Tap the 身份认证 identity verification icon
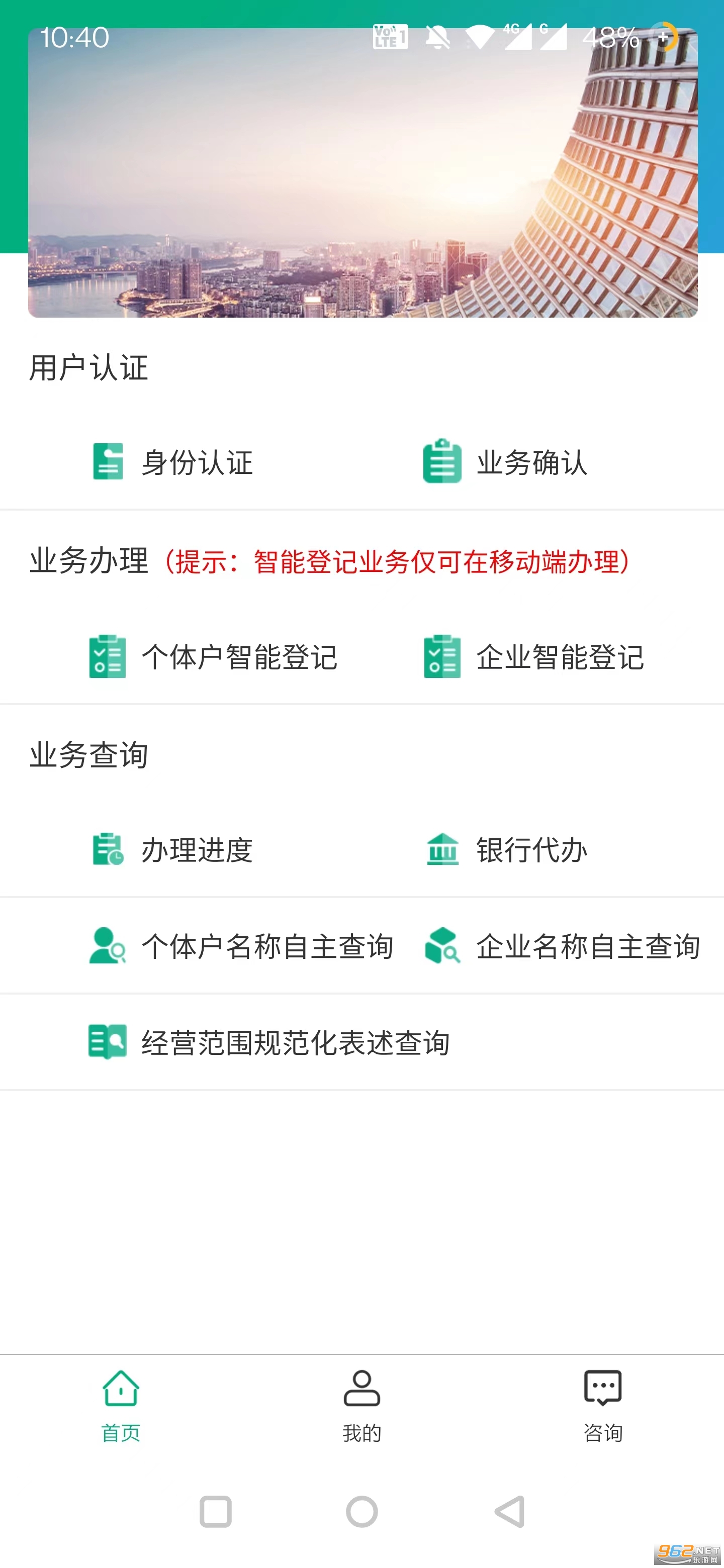 (x=108, y=461)
